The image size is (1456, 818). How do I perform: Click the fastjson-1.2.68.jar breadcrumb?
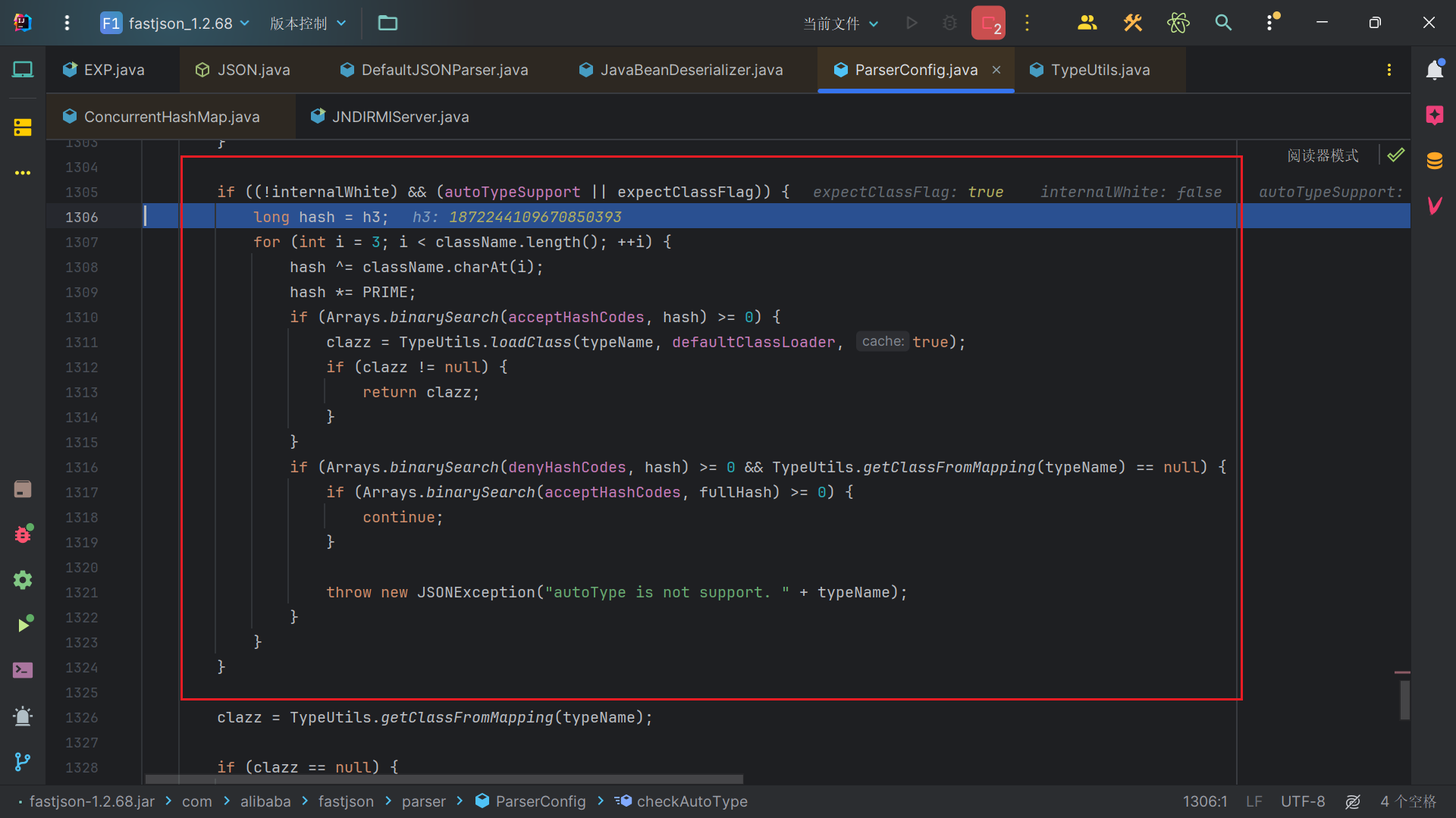pos(92,801)
